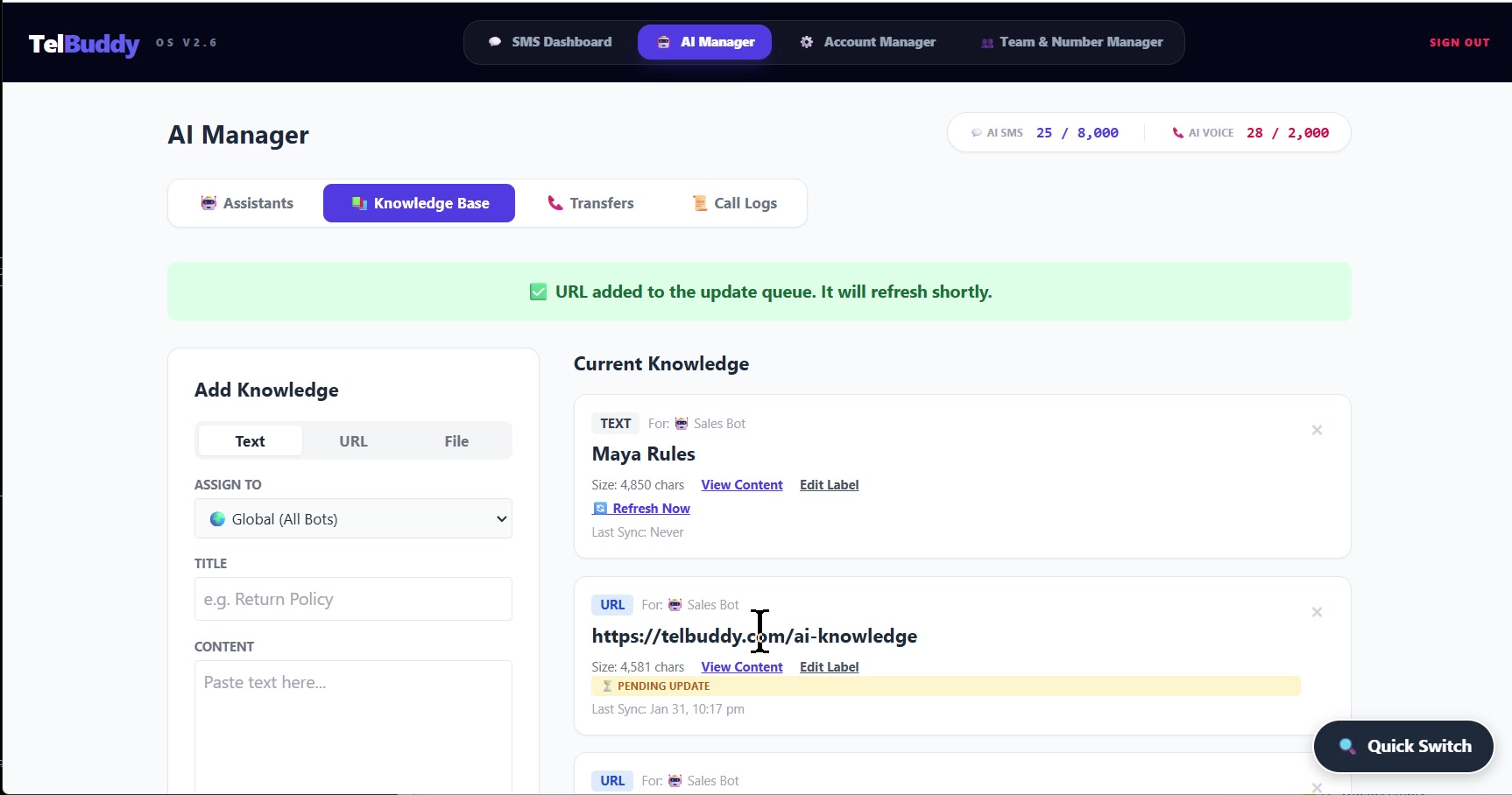Viewport: 1512px width, 795px height.
Task: View Content of ai-knowledge URL entry
Action: [742, 667]
